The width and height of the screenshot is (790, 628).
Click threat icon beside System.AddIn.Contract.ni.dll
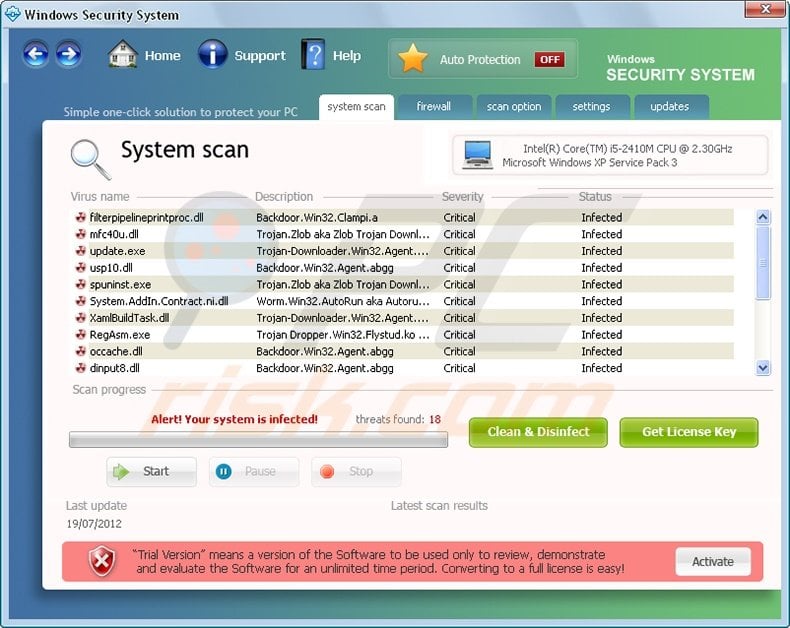(x=80, y=301)
